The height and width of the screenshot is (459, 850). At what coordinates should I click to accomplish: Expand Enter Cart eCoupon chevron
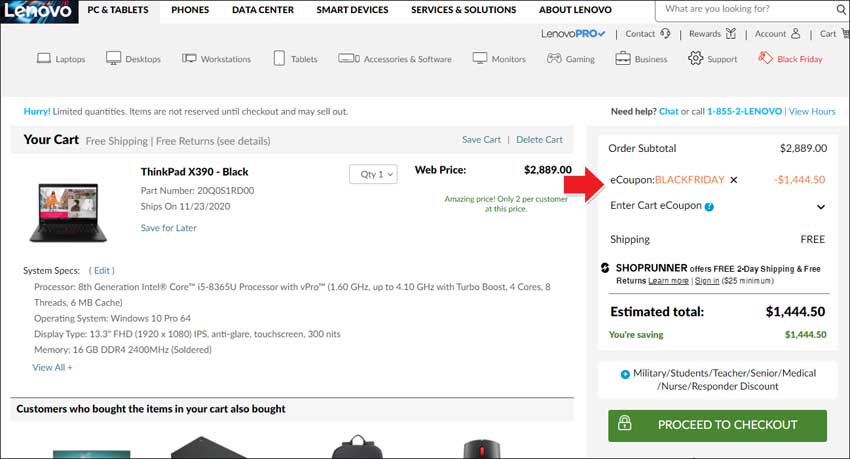coord(821,206)
